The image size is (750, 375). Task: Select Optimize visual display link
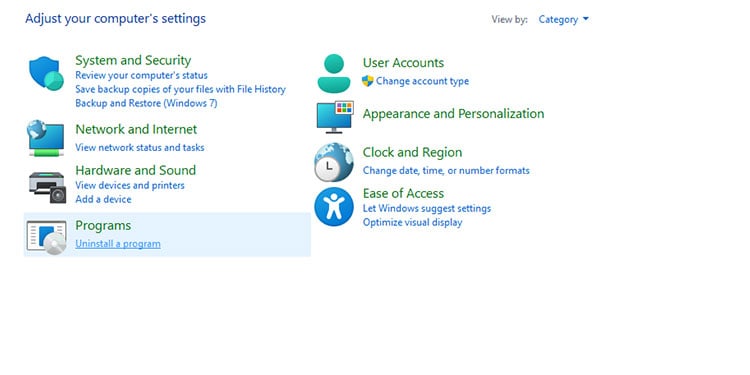pos(412,222)
